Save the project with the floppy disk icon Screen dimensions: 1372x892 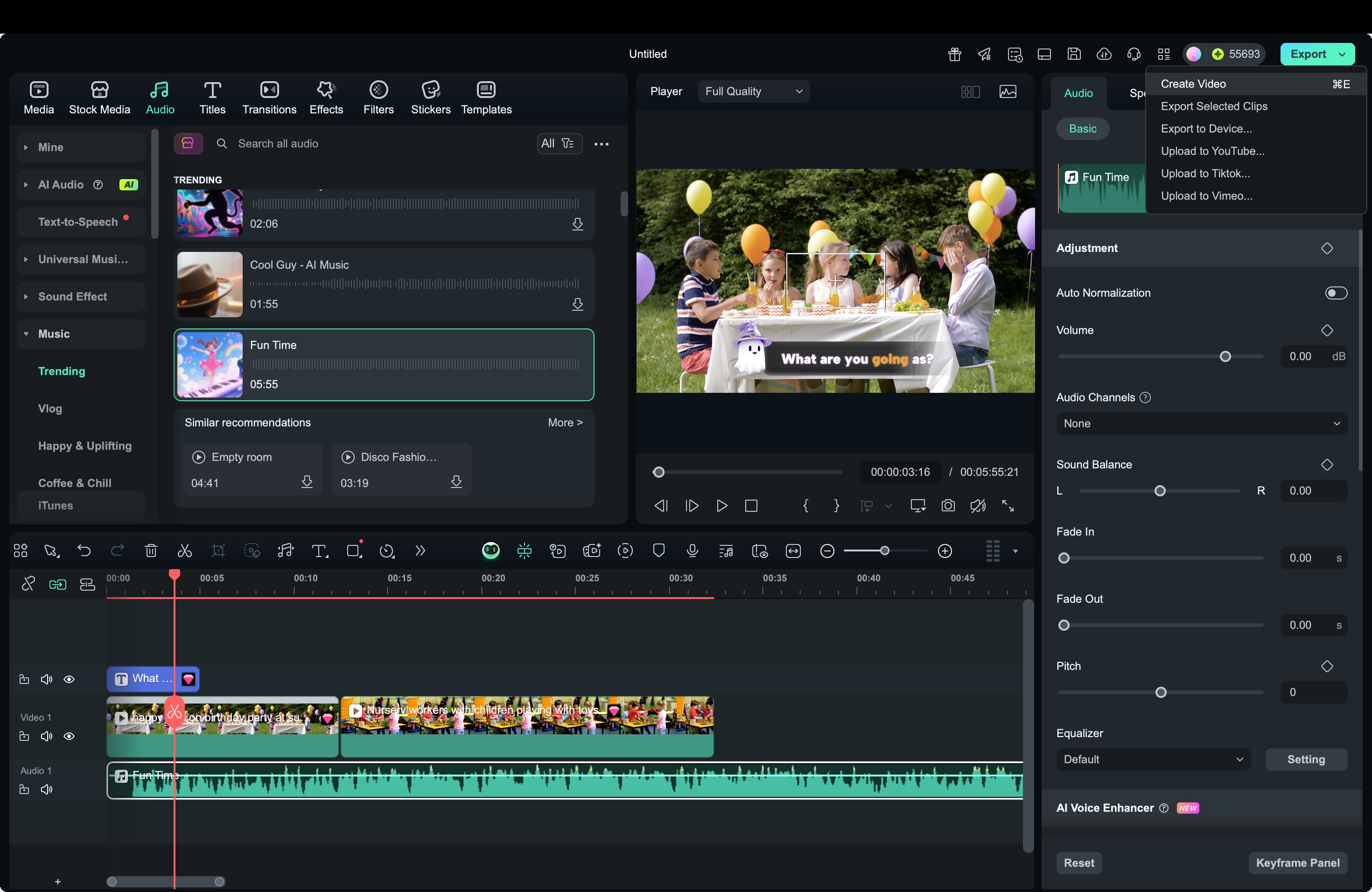tap(1074, 54)
